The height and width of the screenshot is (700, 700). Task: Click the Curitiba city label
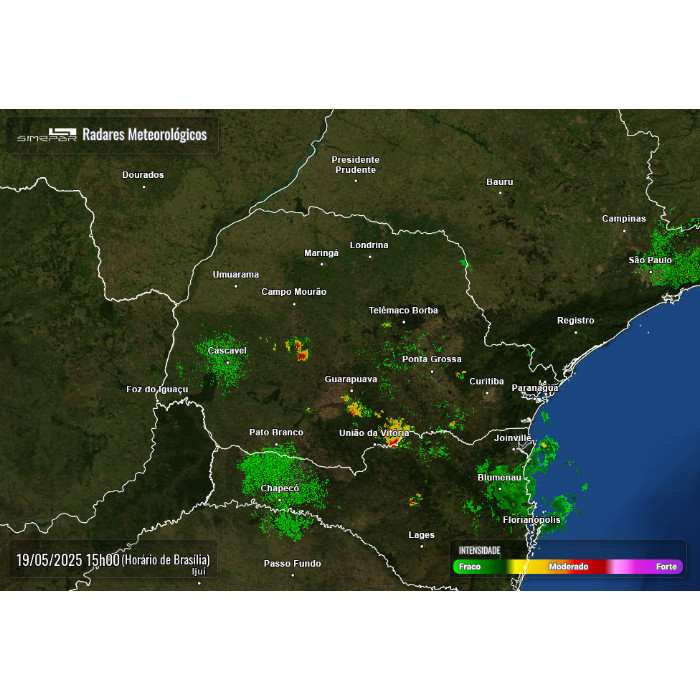[487, 382]
